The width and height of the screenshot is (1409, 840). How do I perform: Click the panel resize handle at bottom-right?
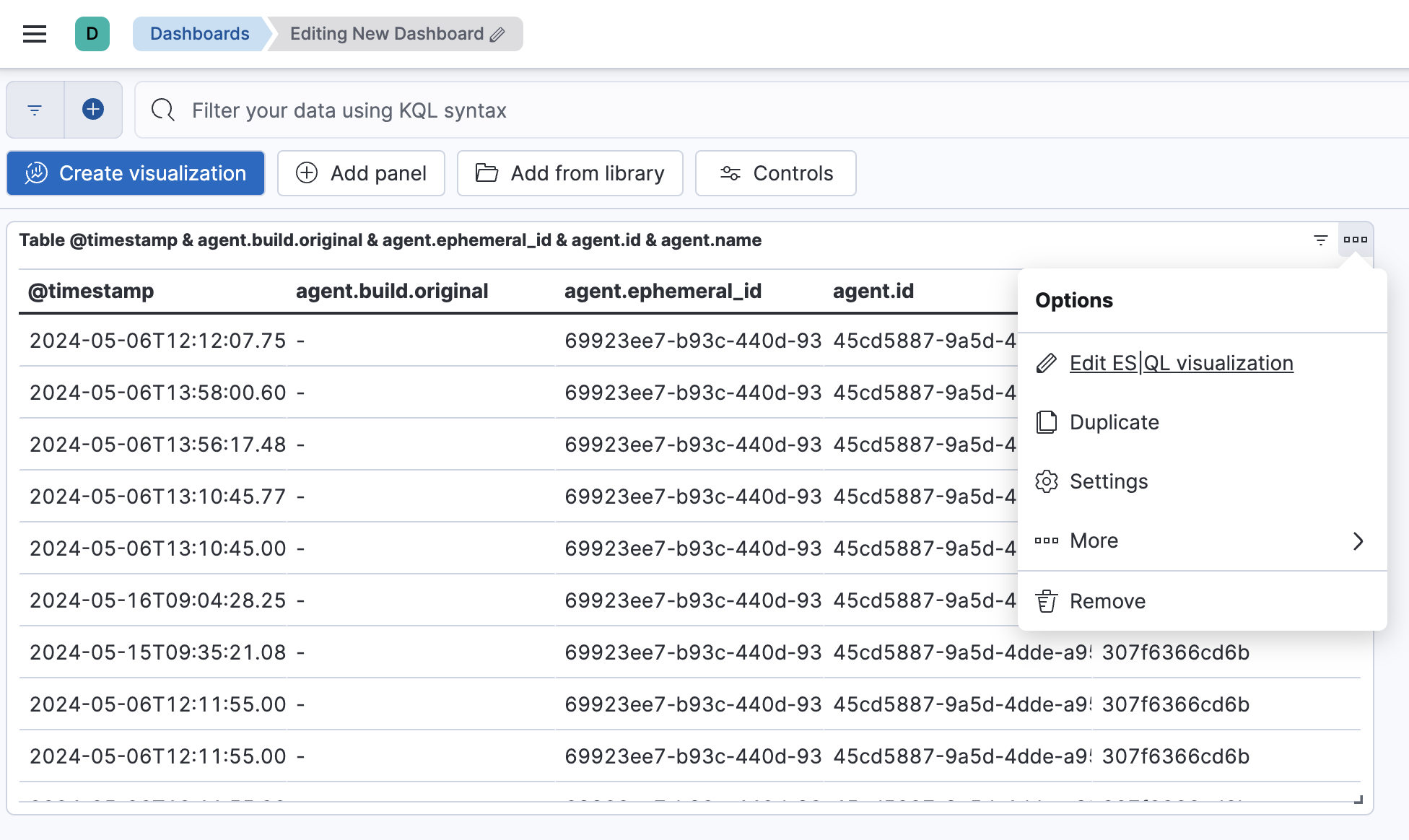point(1358,800)
